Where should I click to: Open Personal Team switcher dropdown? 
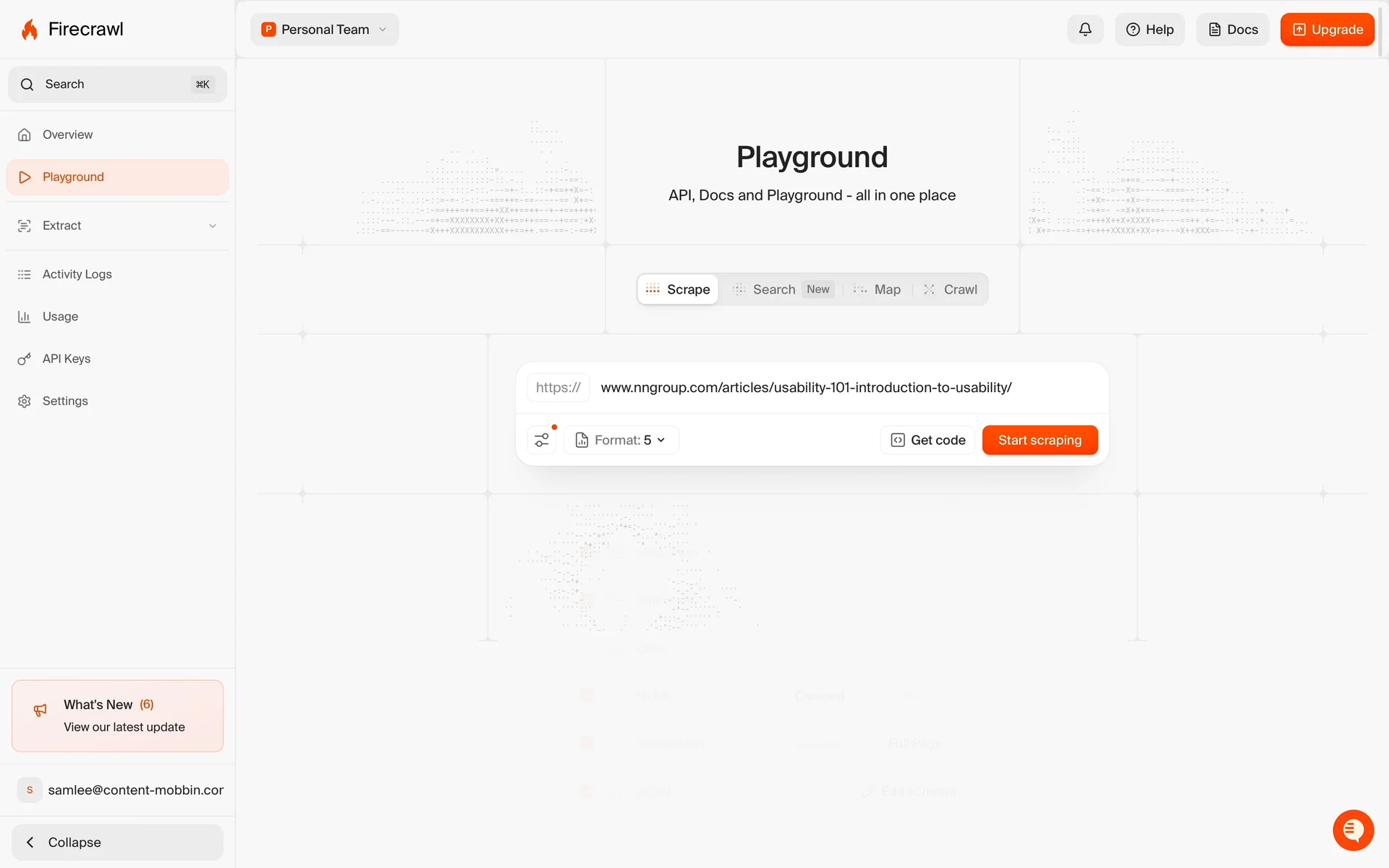coord(324,30)
